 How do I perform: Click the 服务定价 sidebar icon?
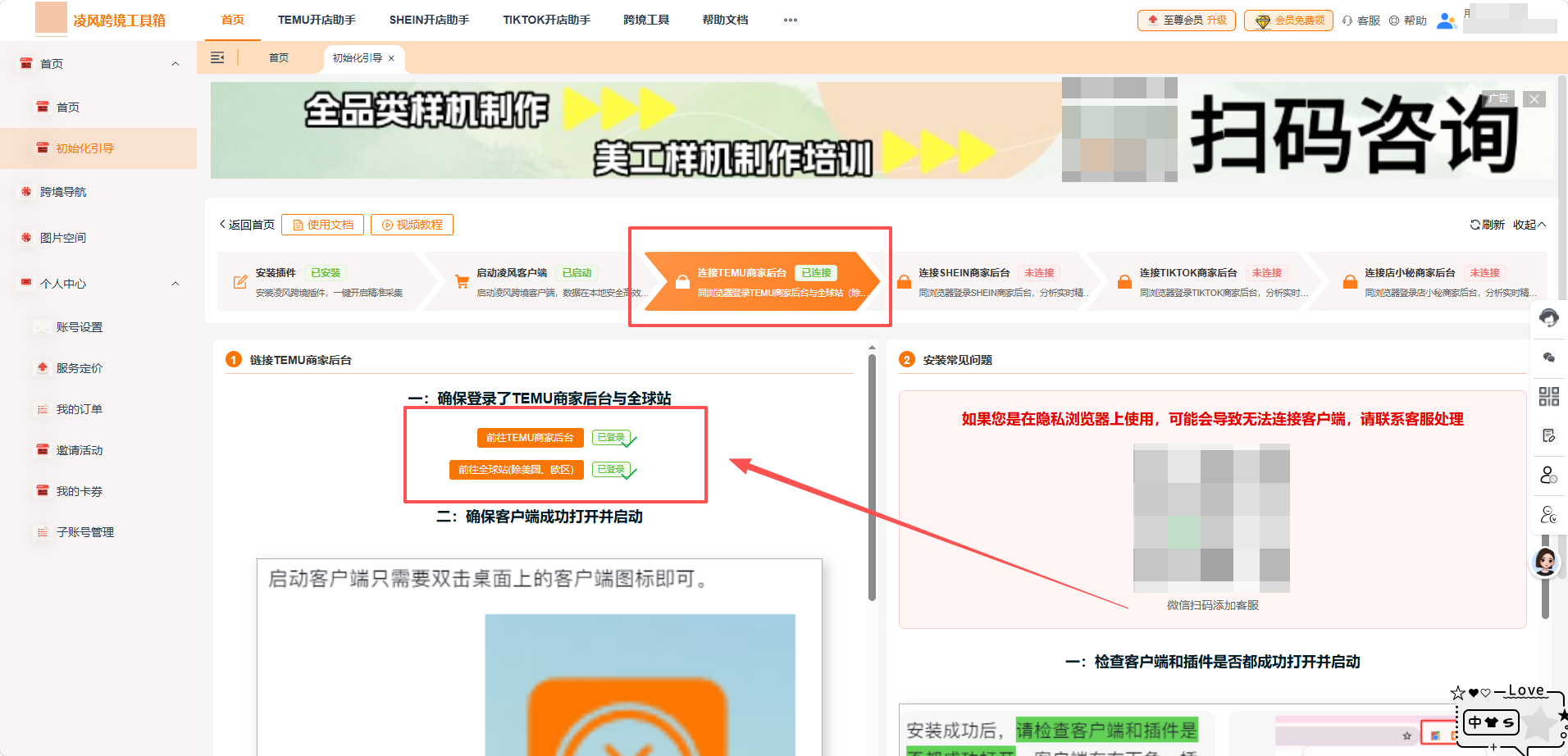coord(43,368)
